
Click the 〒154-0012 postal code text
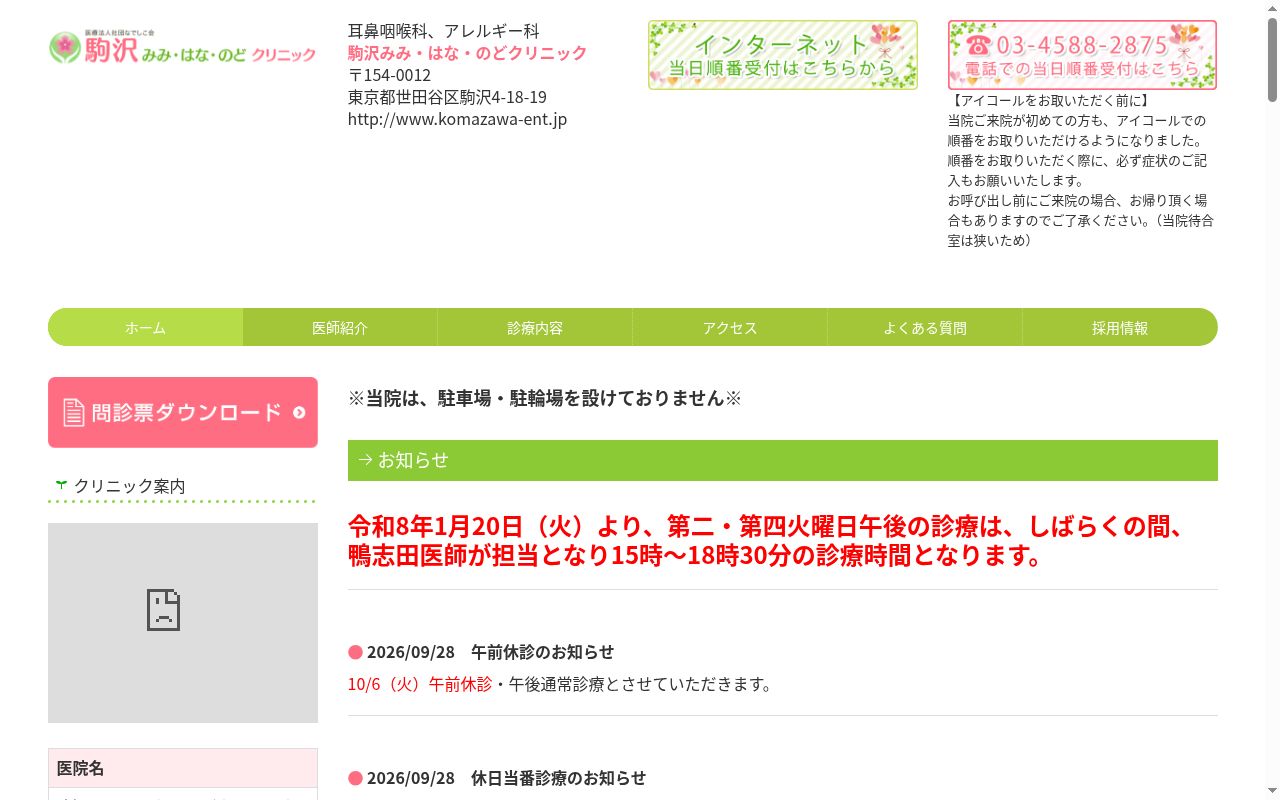tap(390, 75)
